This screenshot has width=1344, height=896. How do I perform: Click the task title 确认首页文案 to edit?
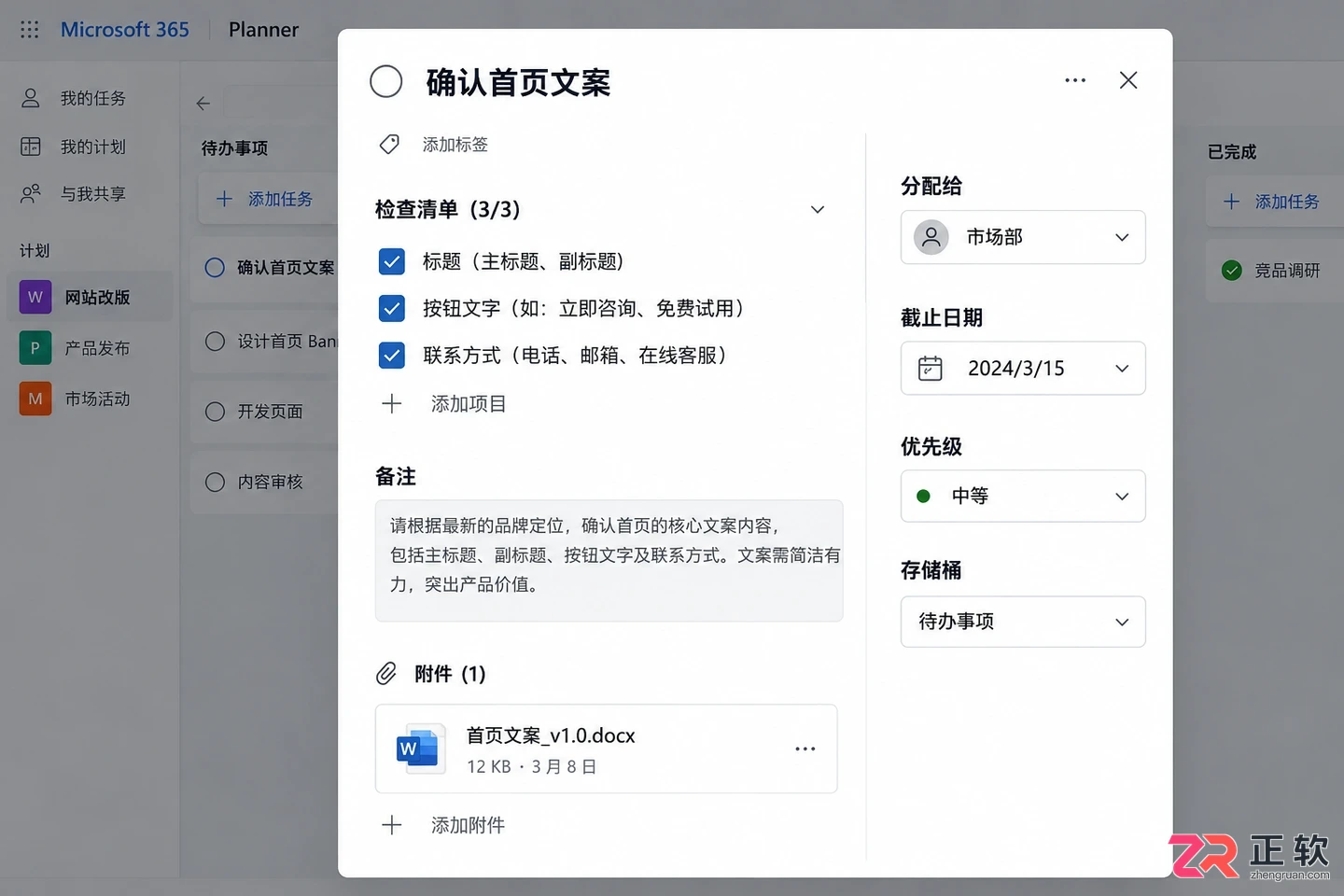pos(518,82)
